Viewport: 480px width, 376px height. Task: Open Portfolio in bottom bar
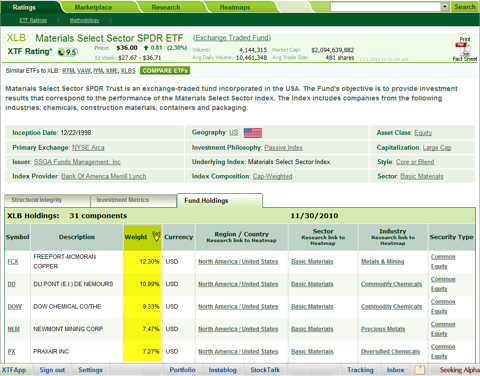(182, 370)
